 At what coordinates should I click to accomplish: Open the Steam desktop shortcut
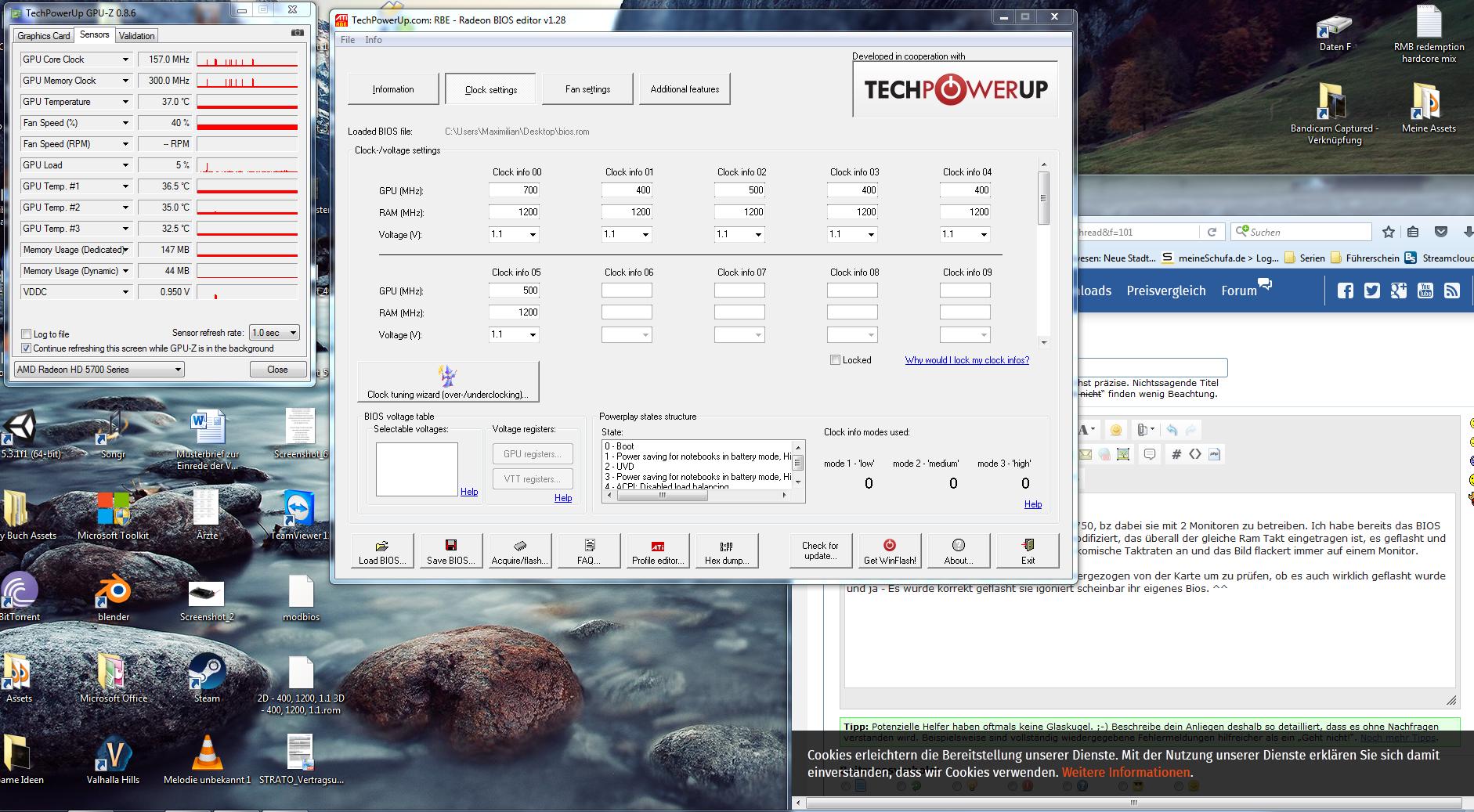(207, 678)
